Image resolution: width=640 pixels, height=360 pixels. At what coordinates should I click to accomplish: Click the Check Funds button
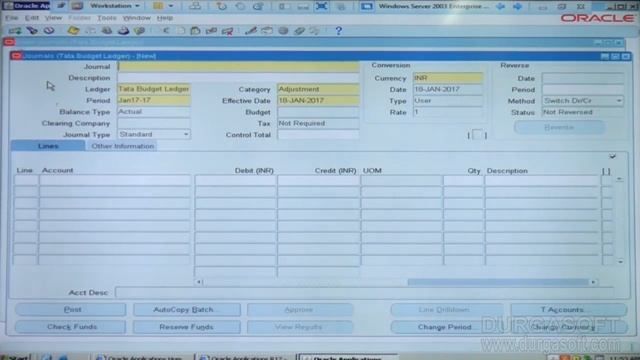click(x=71, y=327)
